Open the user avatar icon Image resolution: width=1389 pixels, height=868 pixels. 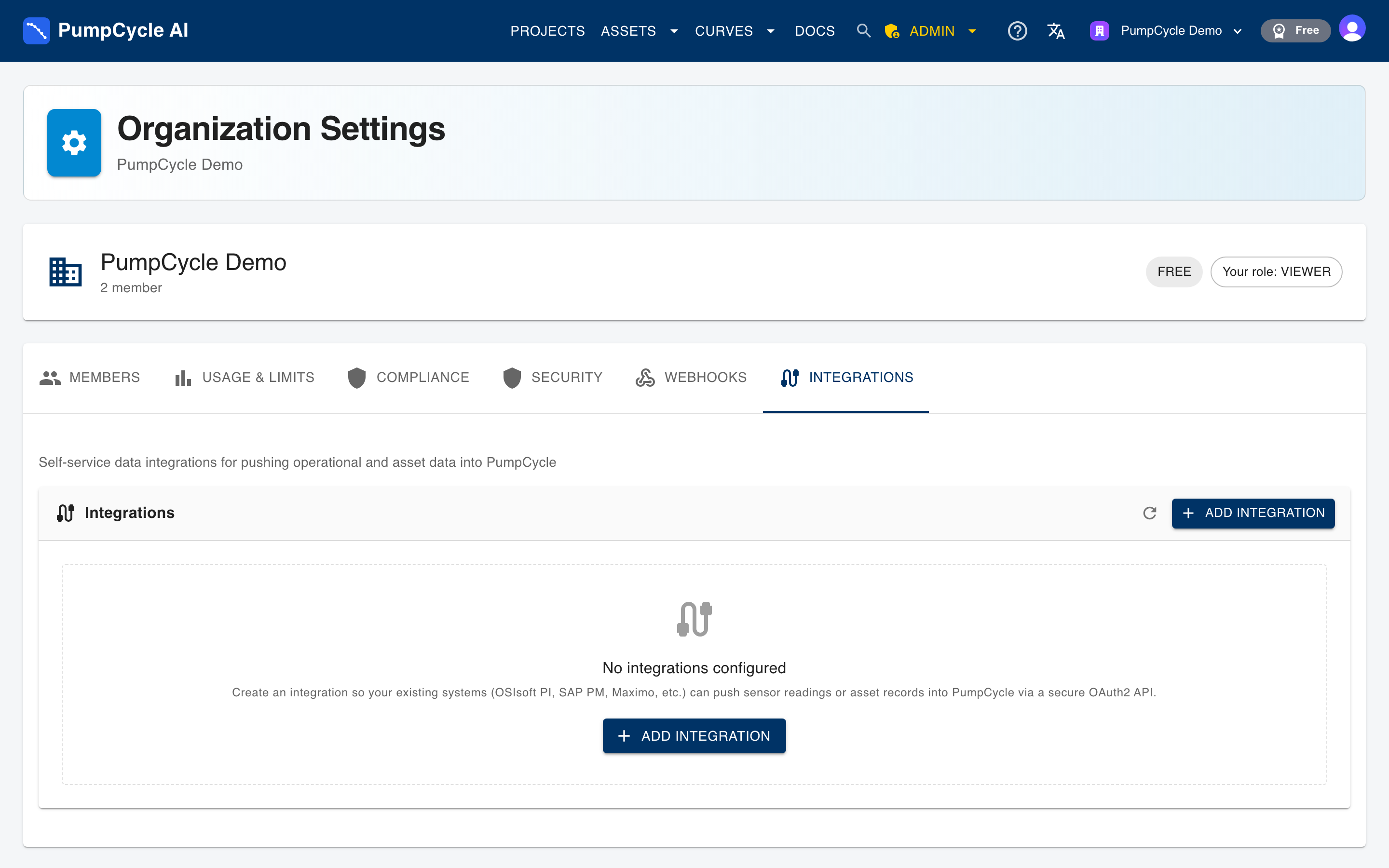pyautogui.click(x=1352, y=29)
